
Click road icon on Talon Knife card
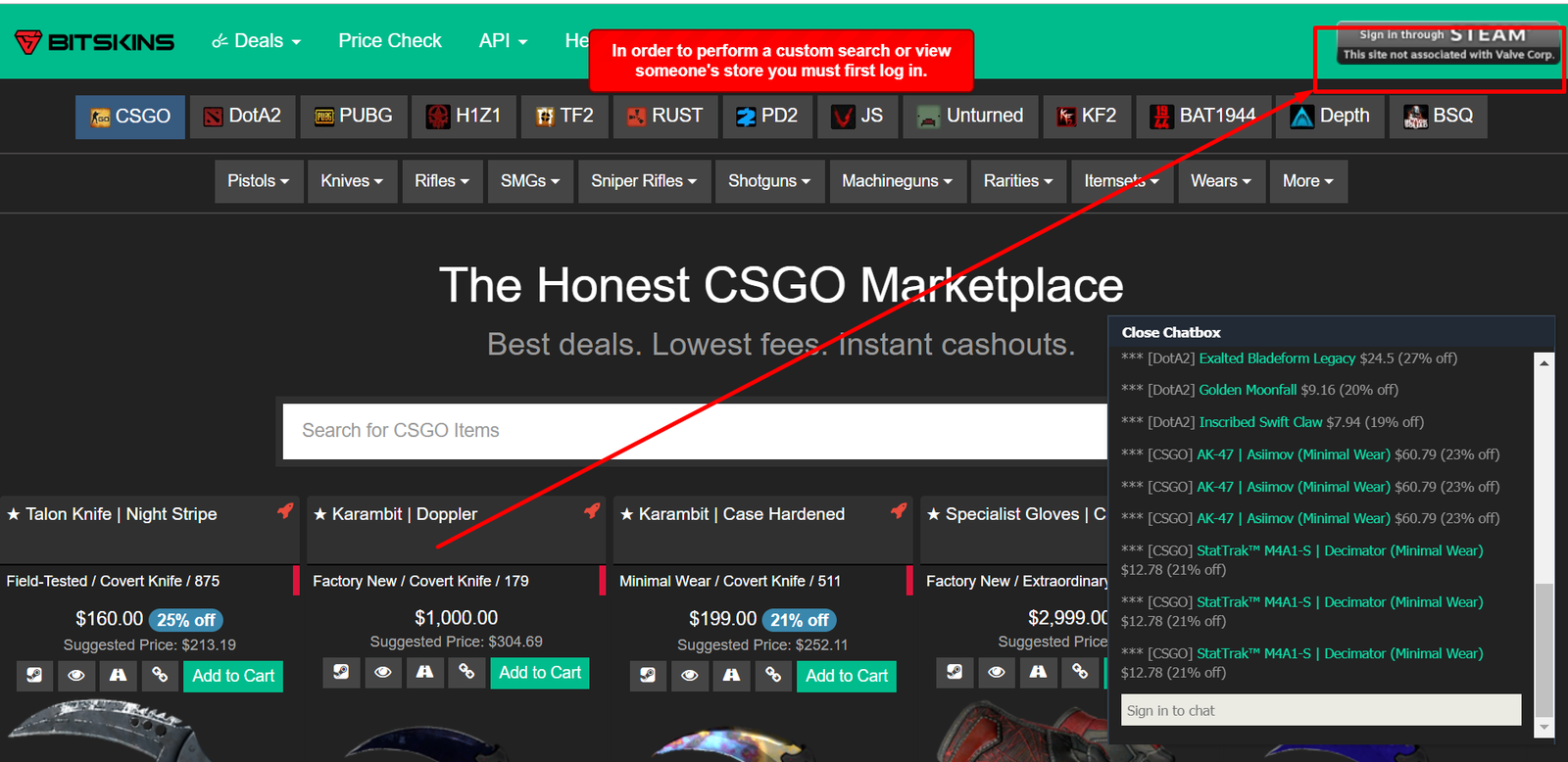[119, 675]
